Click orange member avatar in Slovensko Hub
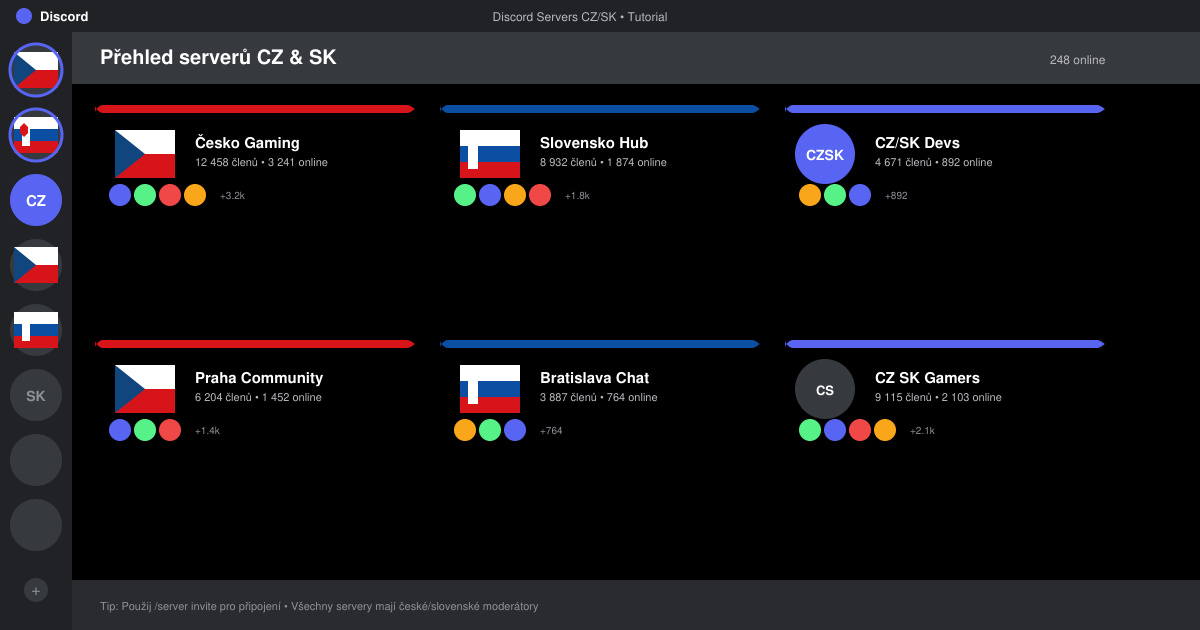Screen dimensions: 1200x630 pos(515,195)
